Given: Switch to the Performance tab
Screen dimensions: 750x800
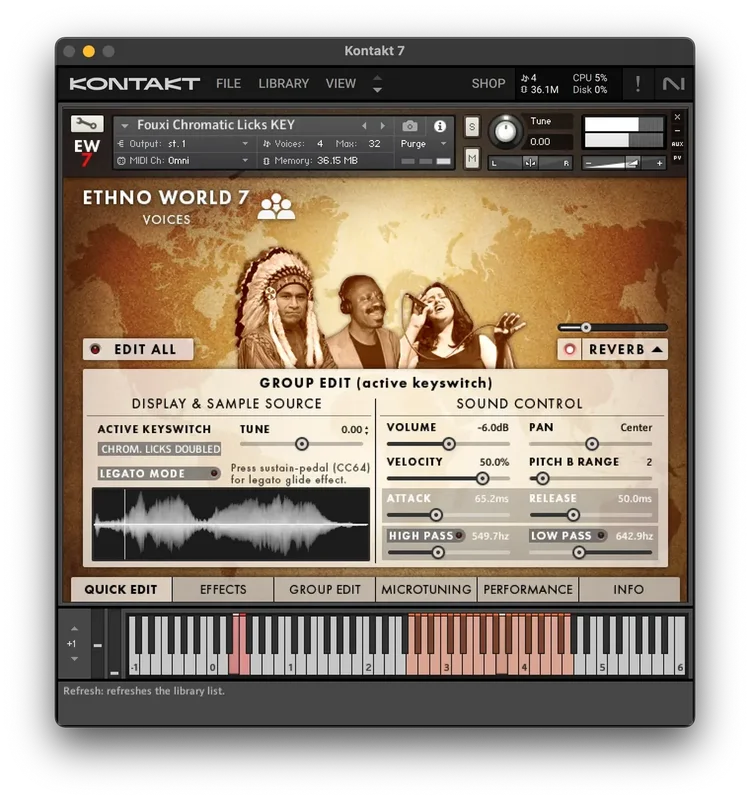Looking at the screenshot, I should [528, 589].
